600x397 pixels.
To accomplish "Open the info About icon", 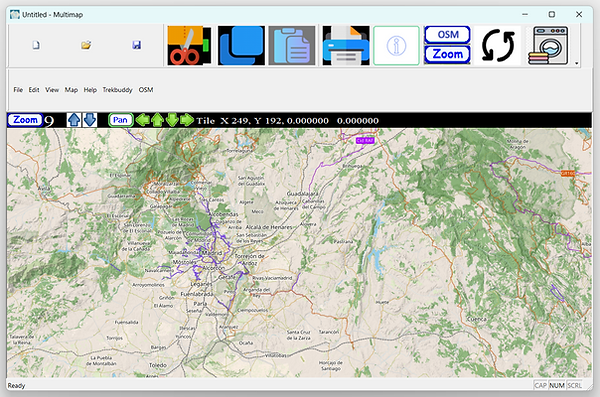I will point(396,46).
